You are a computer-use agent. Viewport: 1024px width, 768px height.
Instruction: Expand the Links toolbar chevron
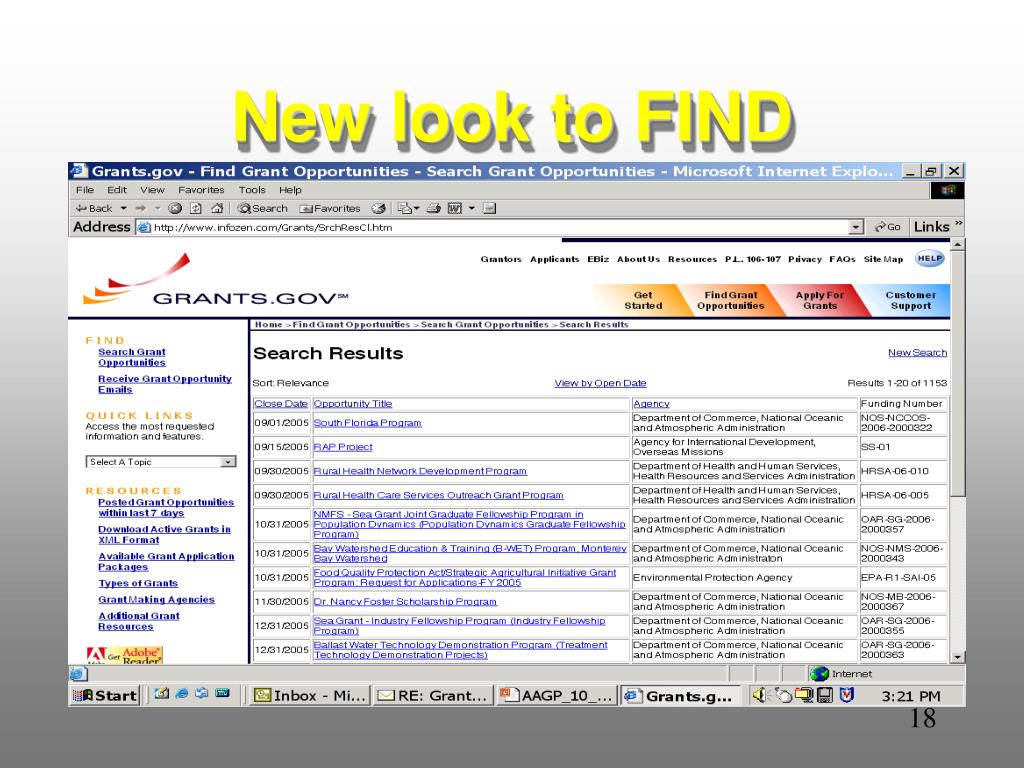[958, 224]
